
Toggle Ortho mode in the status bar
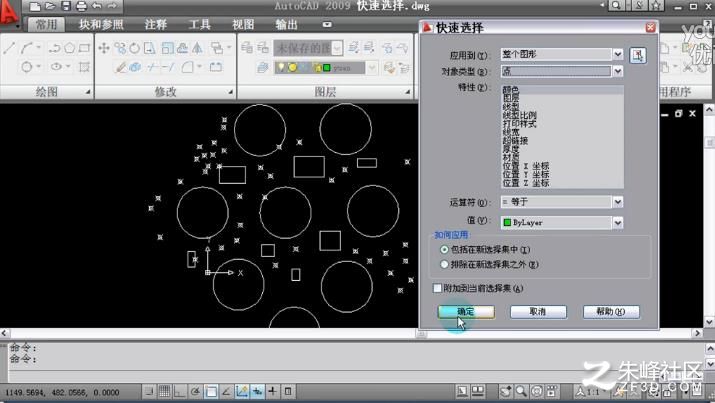[x=180, y=391]
